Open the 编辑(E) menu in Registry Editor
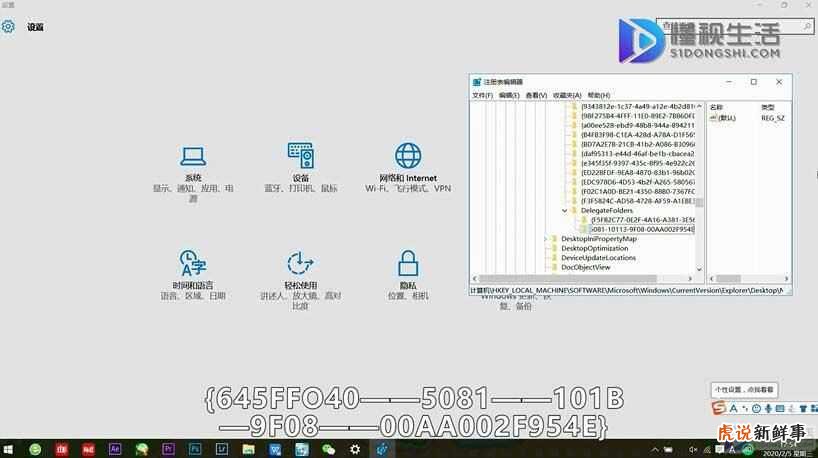818x458 pixels. [x=509, y=95]
